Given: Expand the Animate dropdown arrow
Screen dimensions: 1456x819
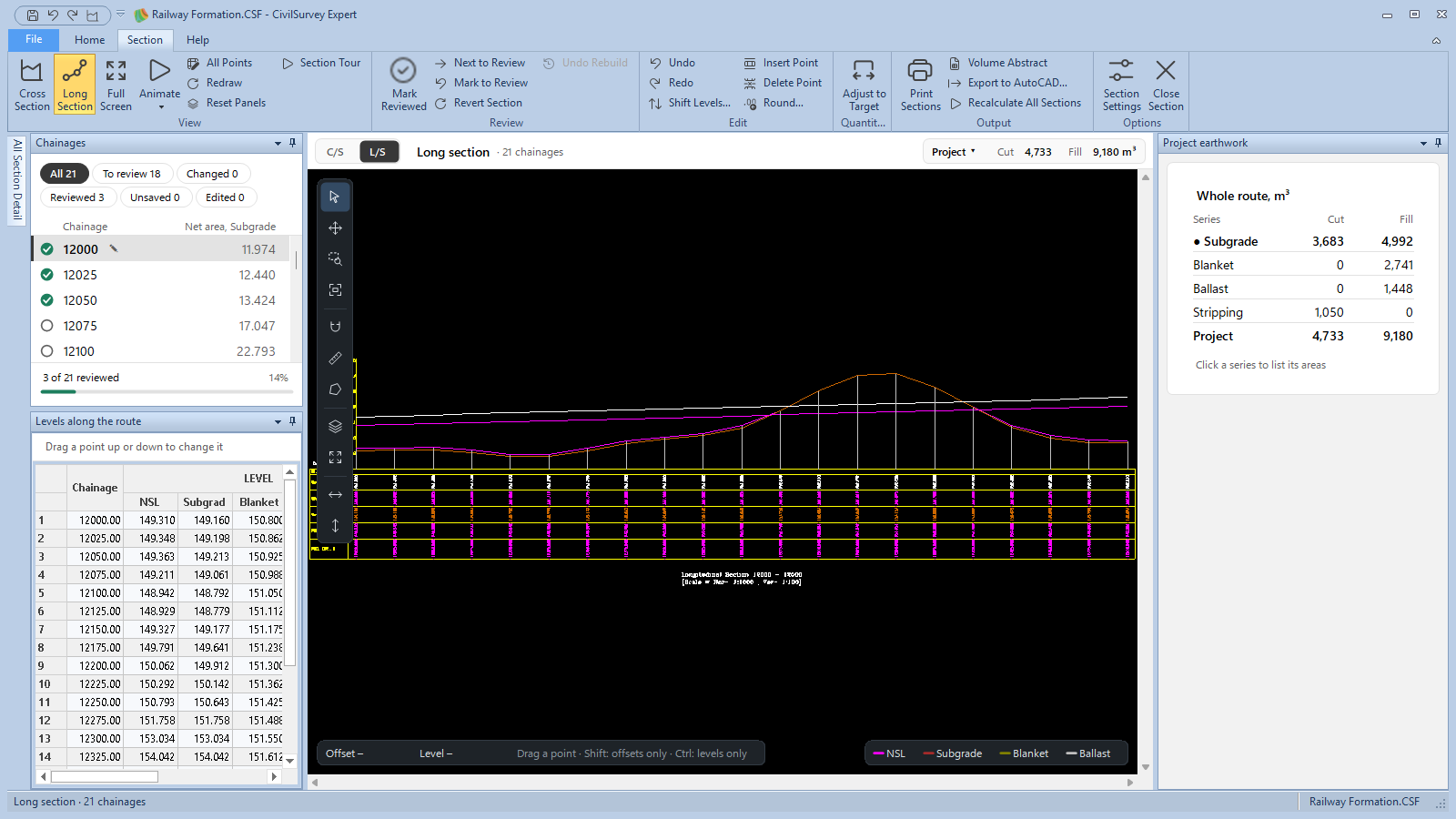Looking at the screenshot, I should (161, 107).
